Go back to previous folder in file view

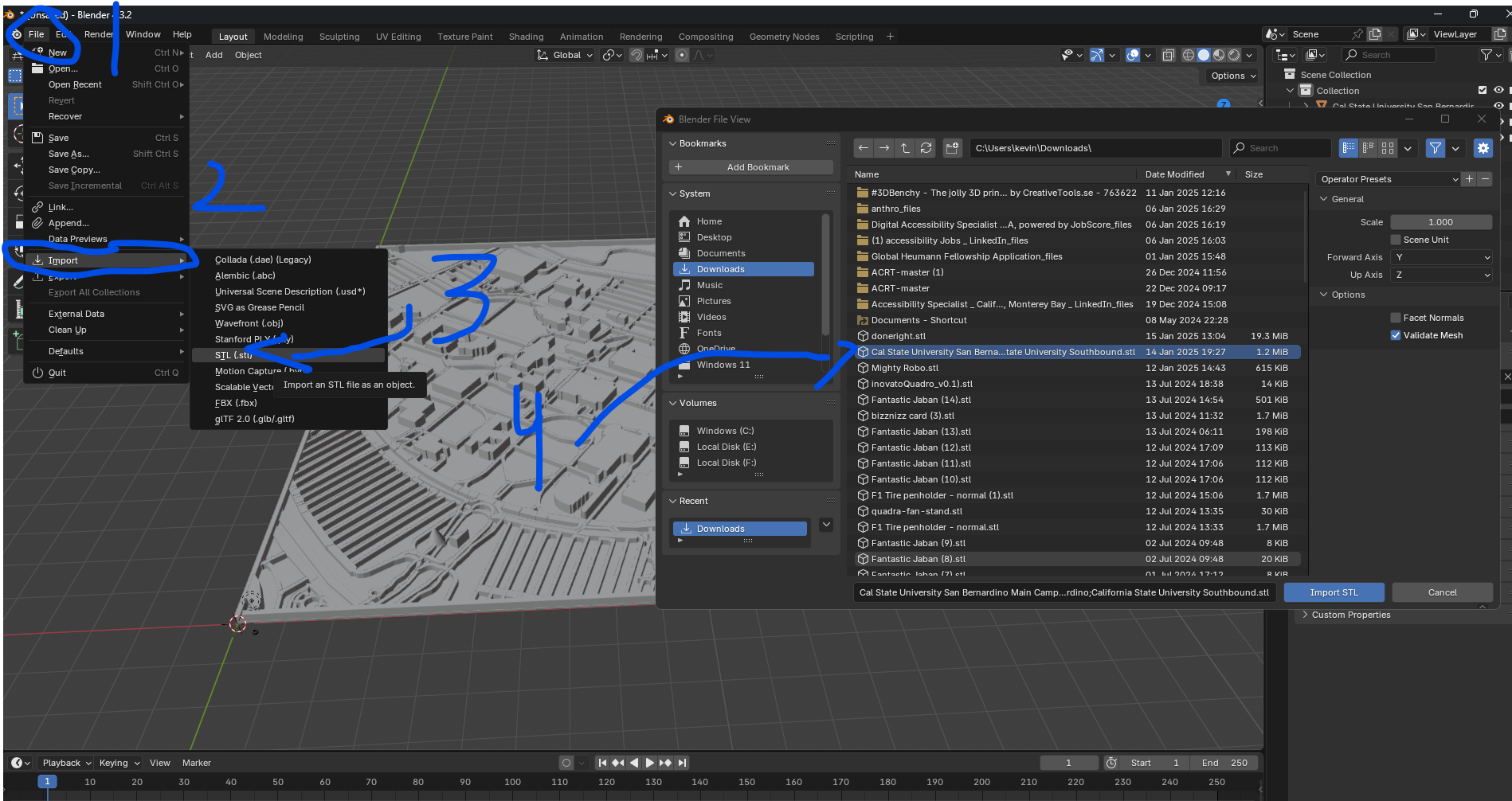coord(864,148)
